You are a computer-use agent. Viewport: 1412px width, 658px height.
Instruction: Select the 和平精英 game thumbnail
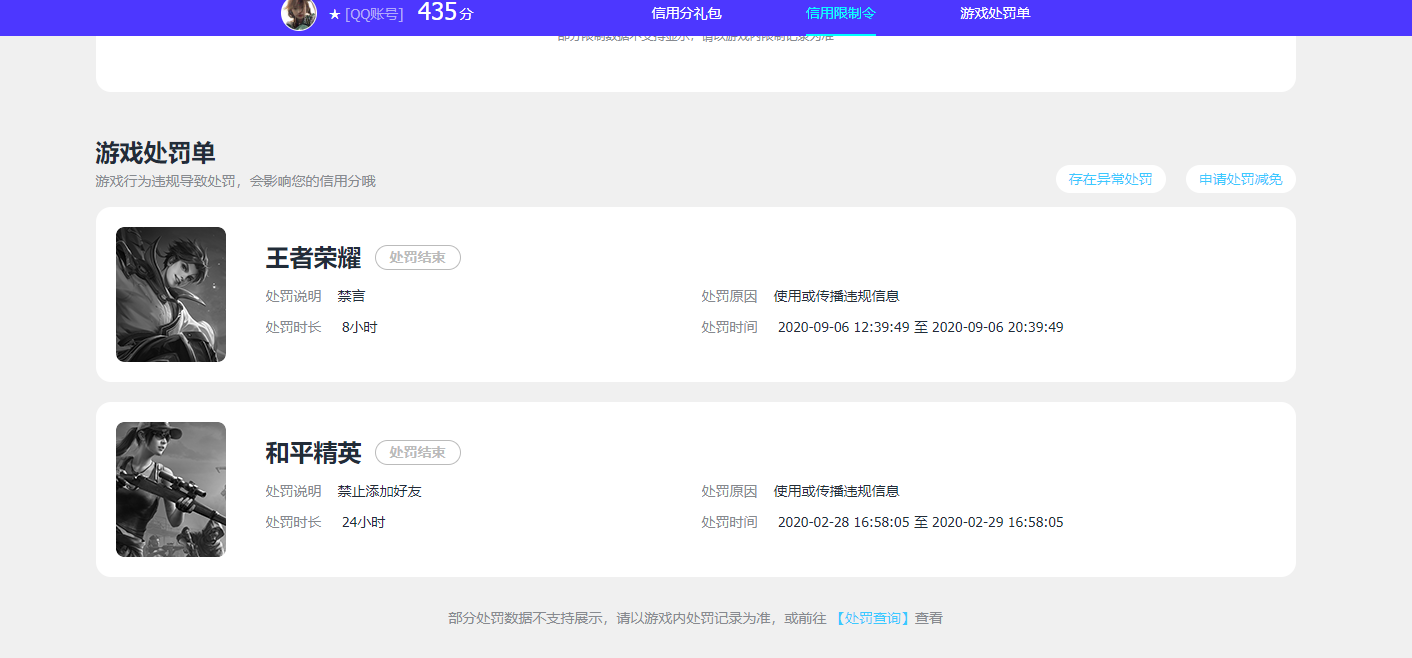click(x=171, y=489)
